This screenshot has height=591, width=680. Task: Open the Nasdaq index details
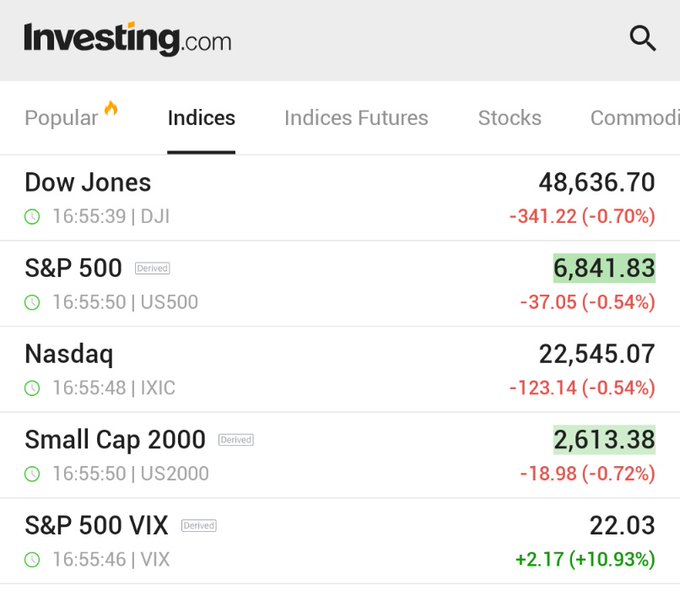(x=69, y=354)
